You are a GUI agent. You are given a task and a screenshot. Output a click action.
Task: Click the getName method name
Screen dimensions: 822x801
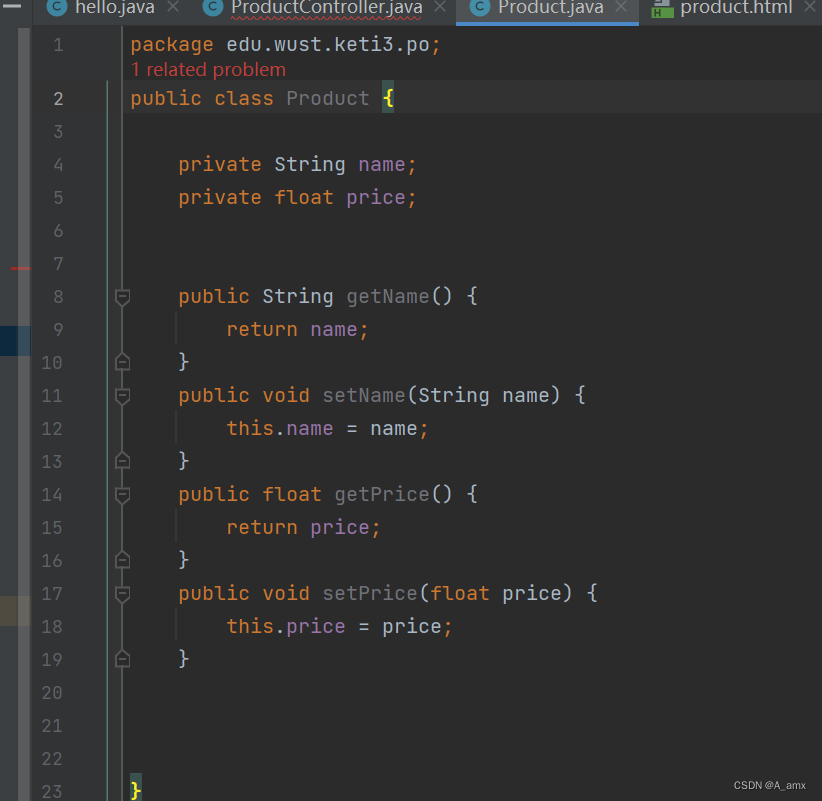[387, 297]
